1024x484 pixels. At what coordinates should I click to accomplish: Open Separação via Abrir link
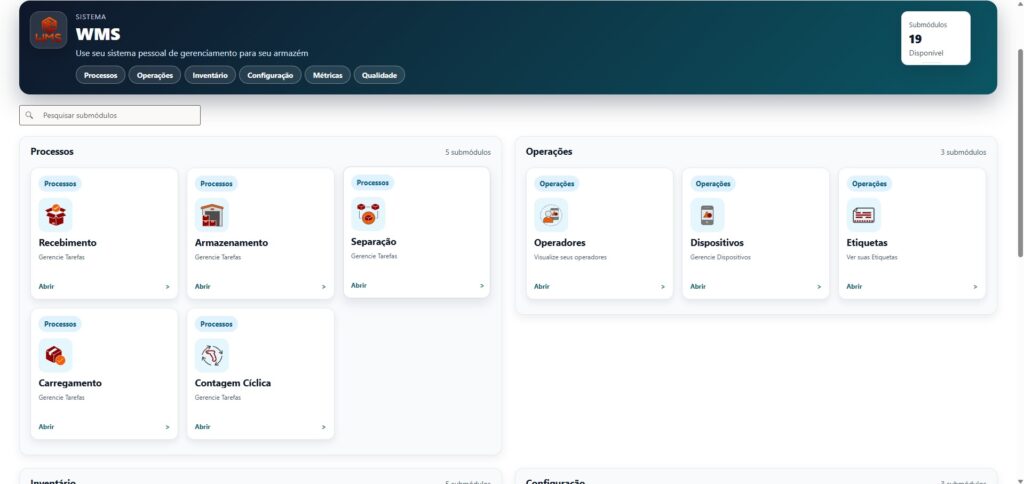[x=359, y=285]
